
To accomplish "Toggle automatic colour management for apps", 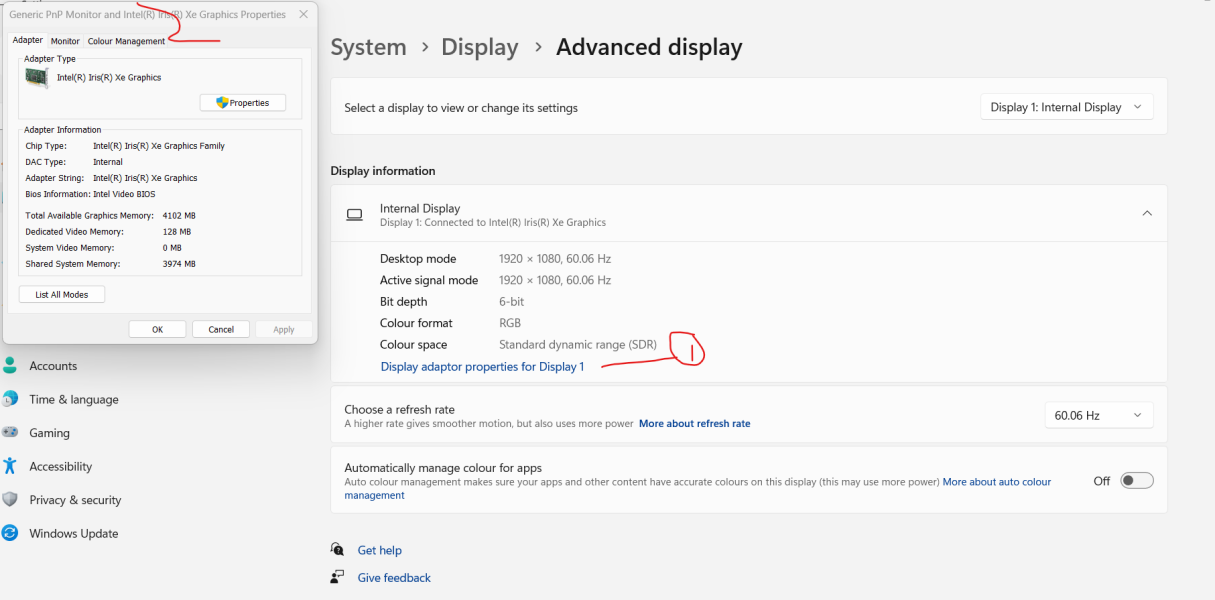I will (1136, 480).
